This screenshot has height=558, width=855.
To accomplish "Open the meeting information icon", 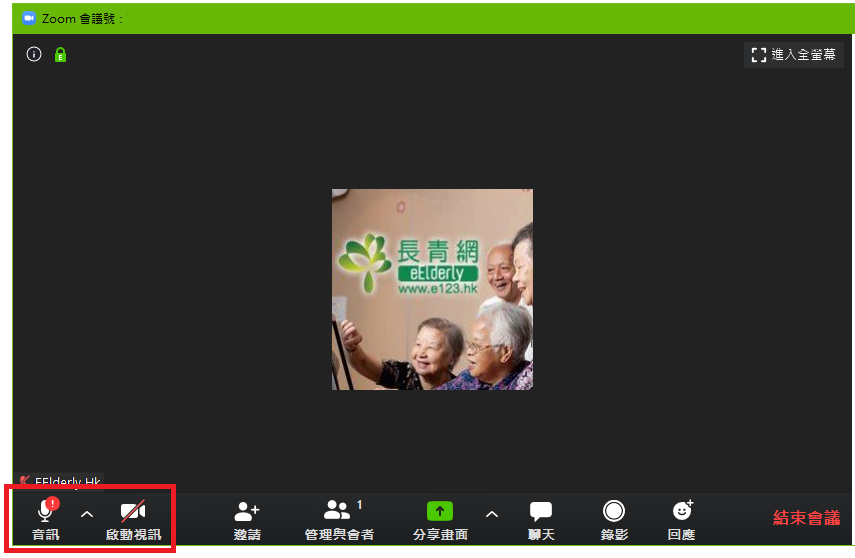I will click(34, 55).
